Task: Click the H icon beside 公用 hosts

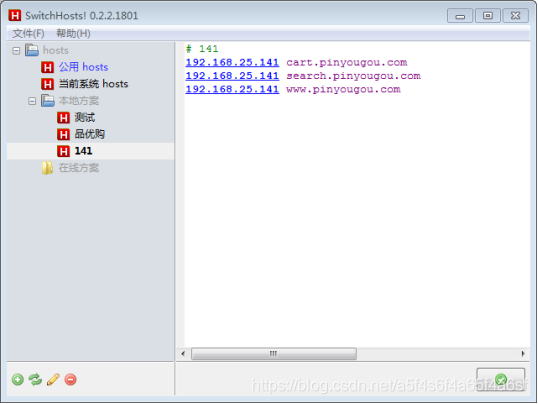Action: (x=47, y=67)
